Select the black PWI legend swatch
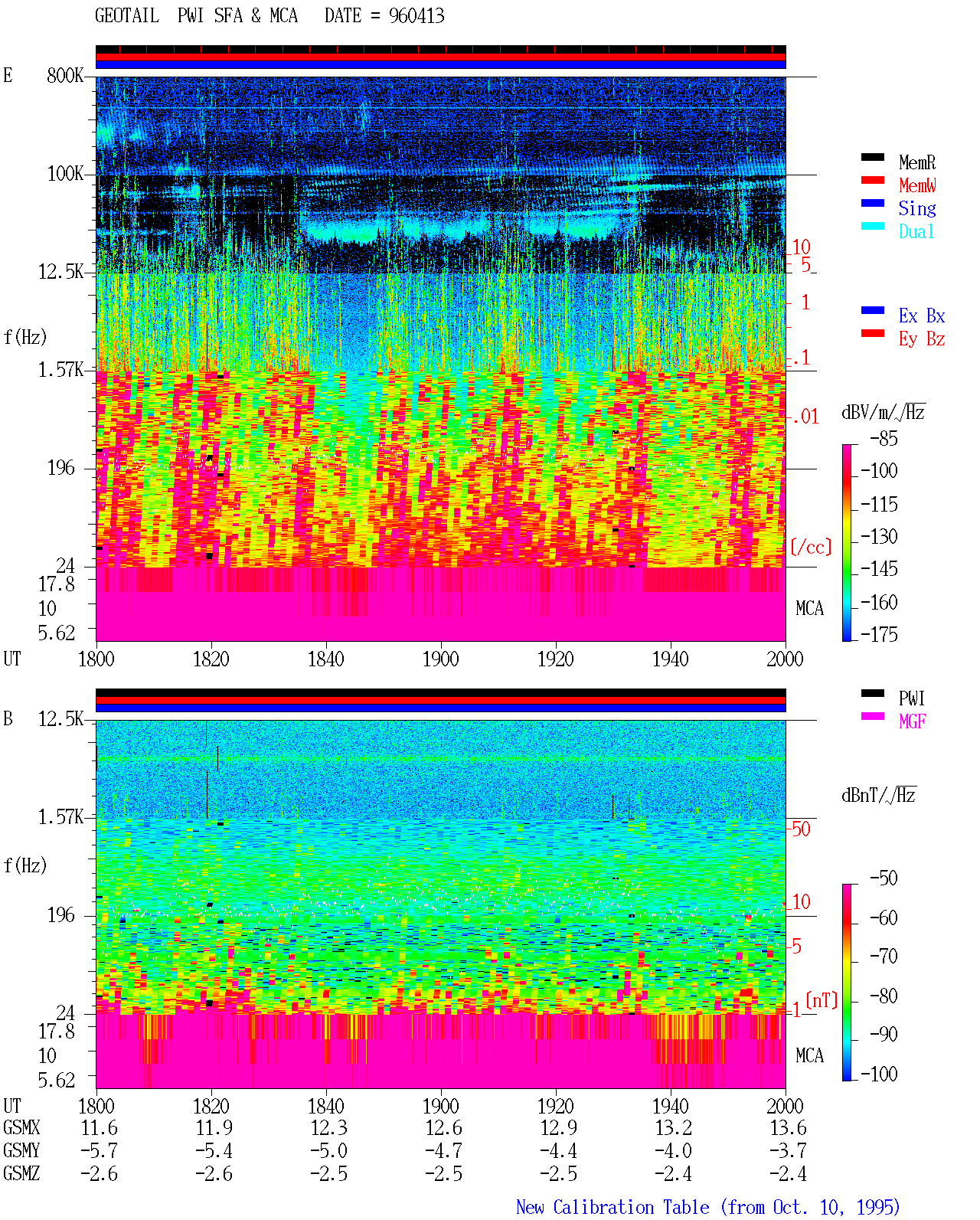Screen dimensions: 980x1220 (x=872, y=693)
